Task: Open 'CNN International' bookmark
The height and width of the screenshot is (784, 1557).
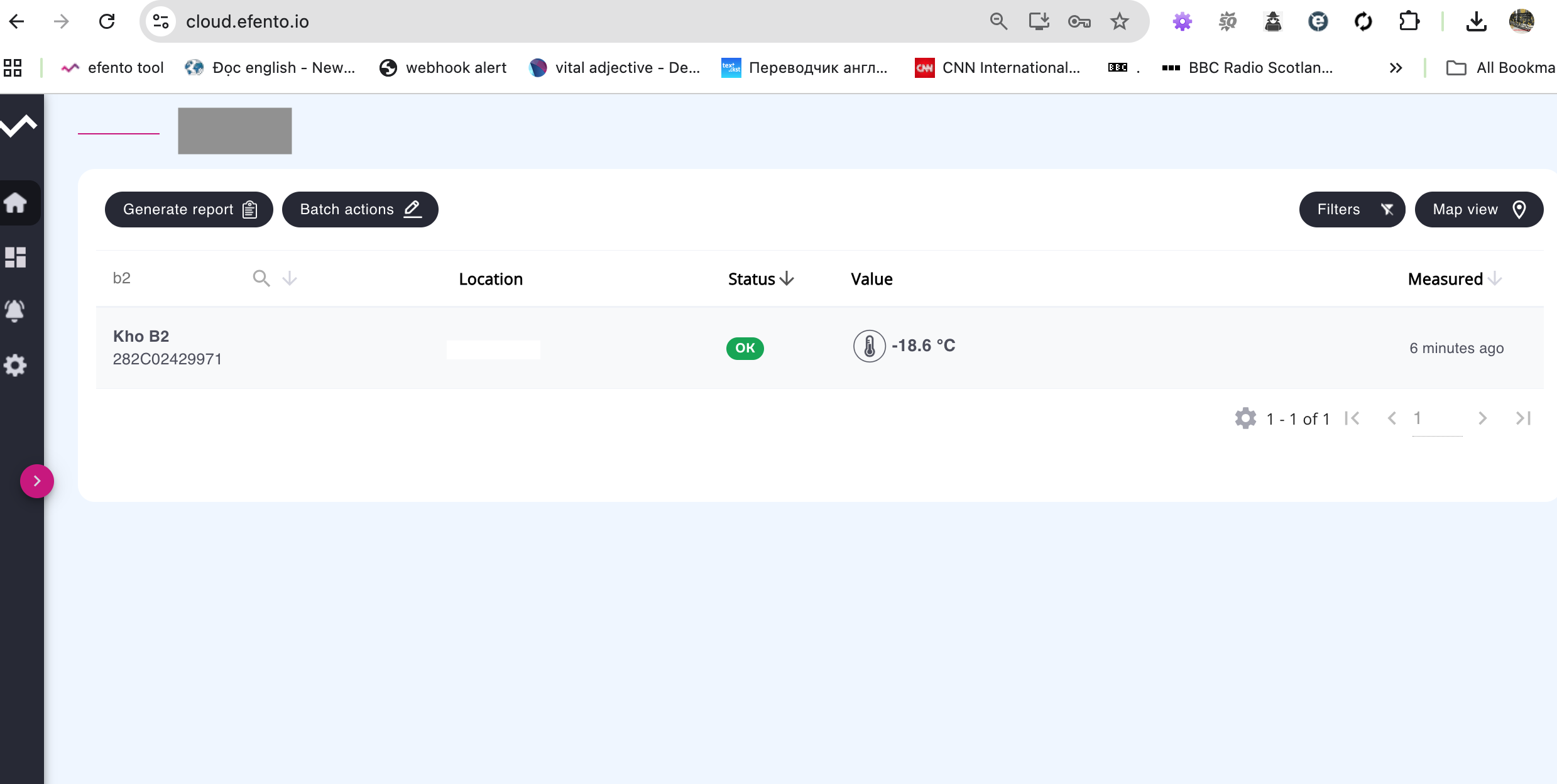Action: coord(998,67)
